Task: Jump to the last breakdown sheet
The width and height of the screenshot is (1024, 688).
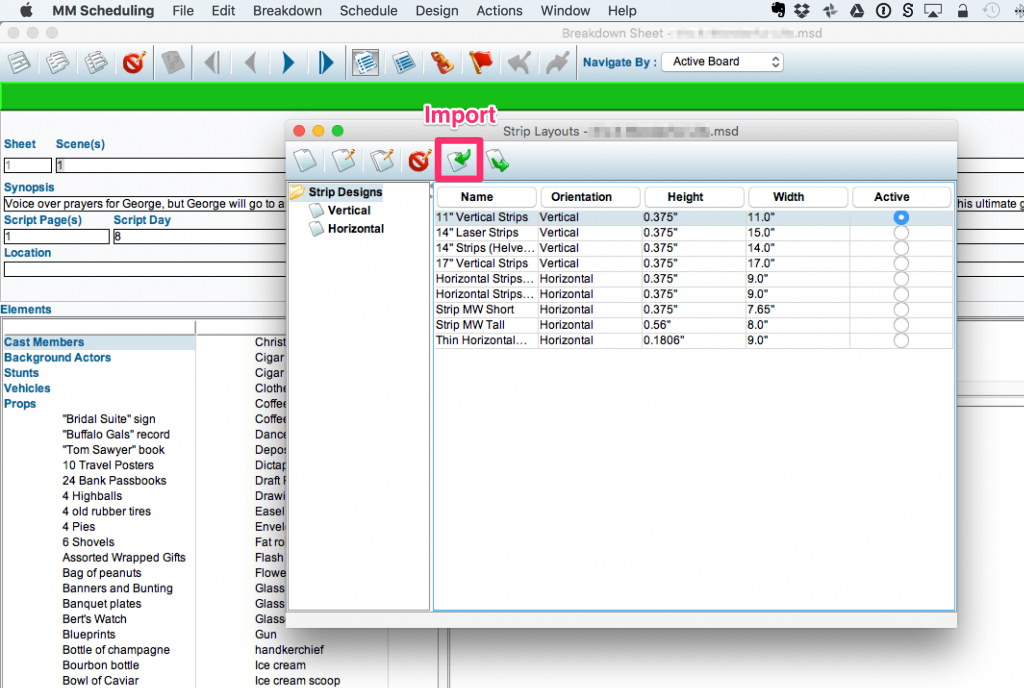Action: click(327, 63)
